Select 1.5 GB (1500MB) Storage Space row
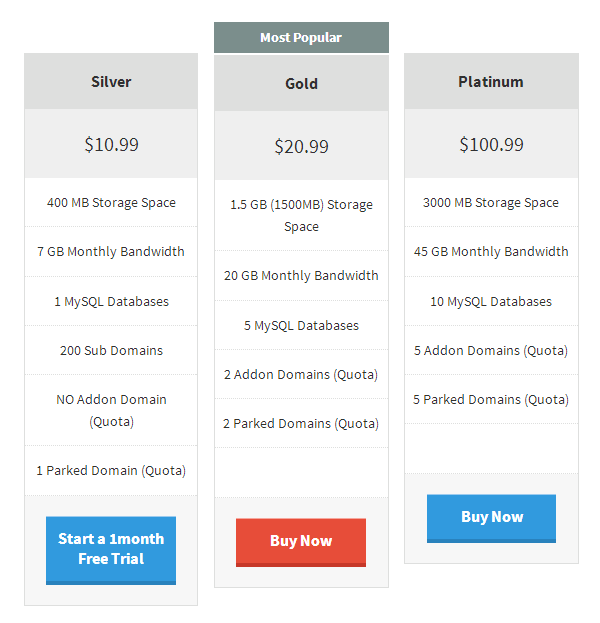The height and width of the screenshot is (623, 600). 301,215
